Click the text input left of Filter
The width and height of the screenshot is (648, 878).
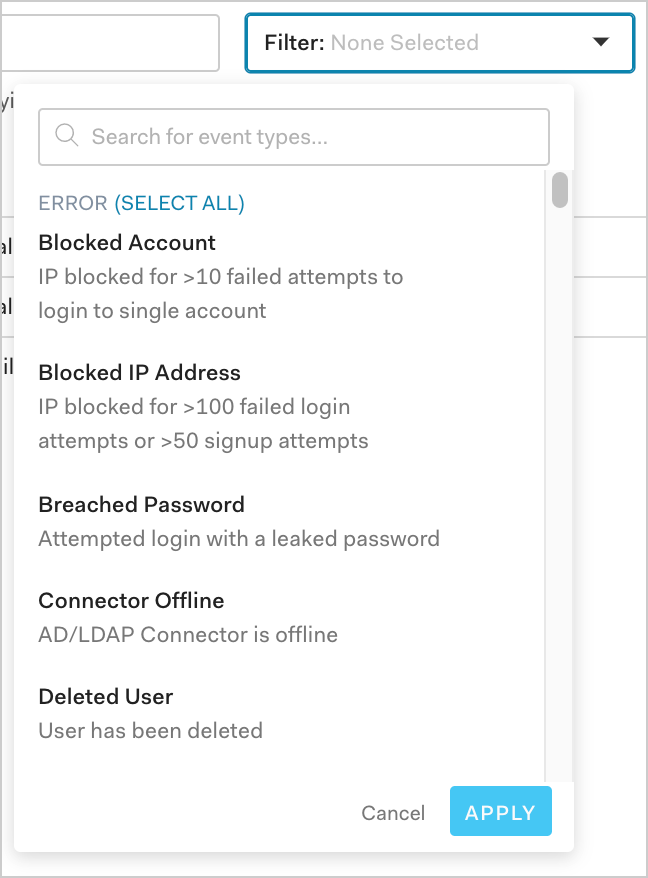point(110,43)
